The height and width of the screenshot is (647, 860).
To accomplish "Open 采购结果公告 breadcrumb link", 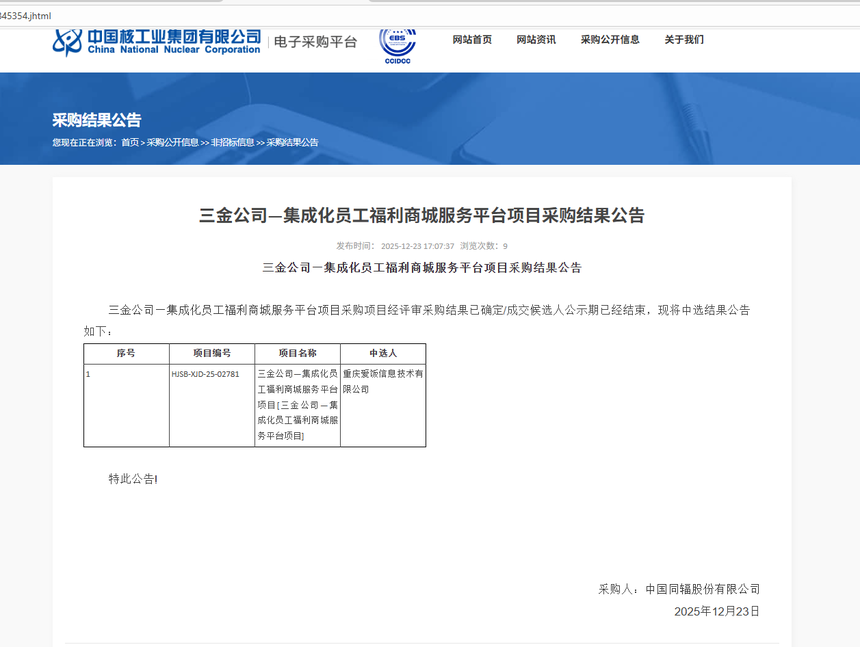I will pos(292,143).
